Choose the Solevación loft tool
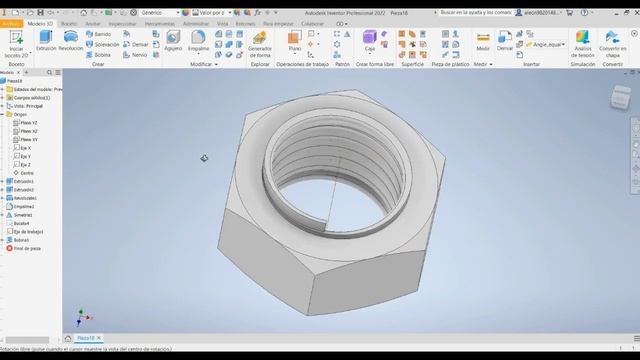Viewport: 640px width, 360px height. [x=102, y=44]
